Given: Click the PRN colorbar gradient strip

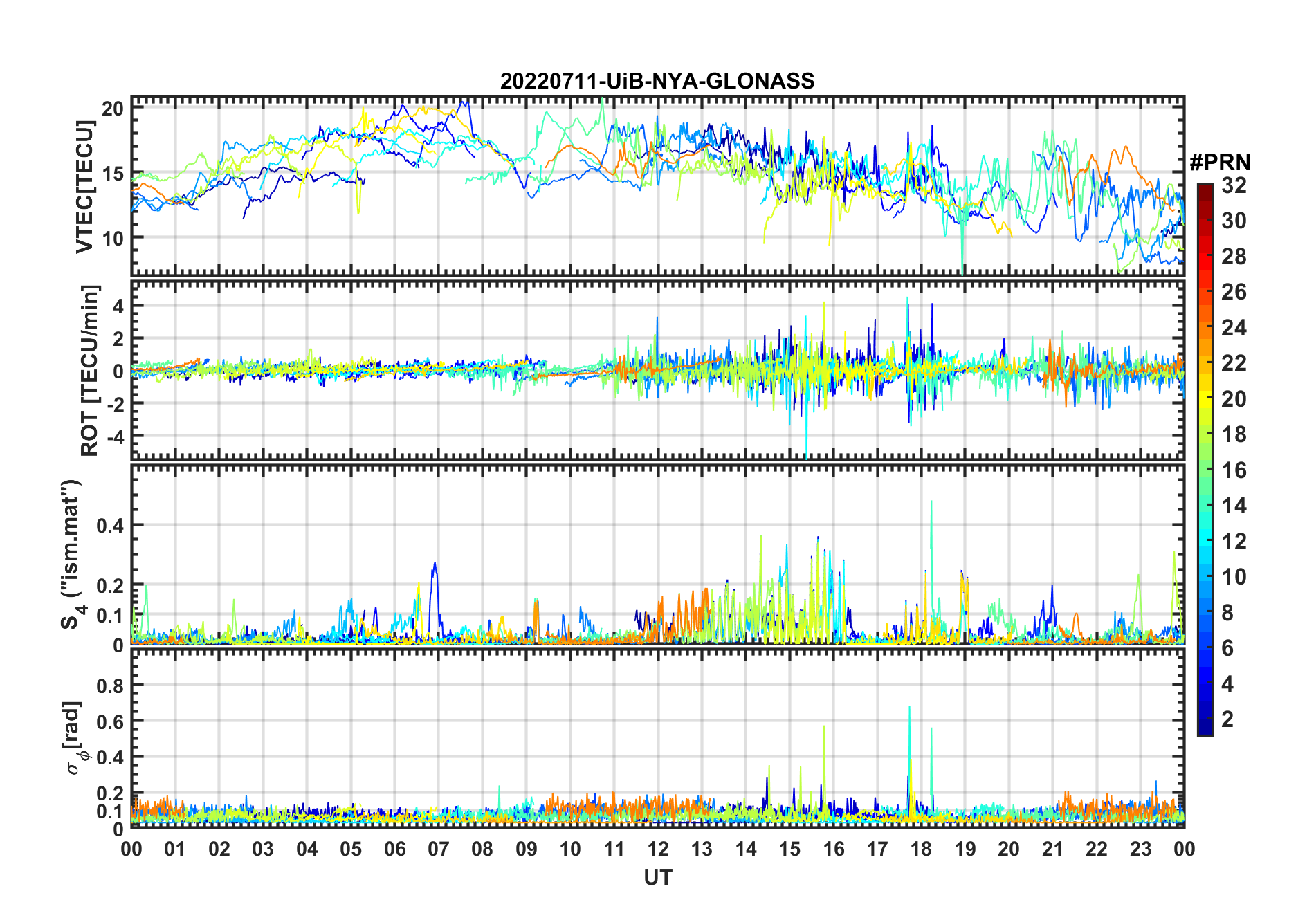Looking at the screenshot, I should tap(1205, 459).
